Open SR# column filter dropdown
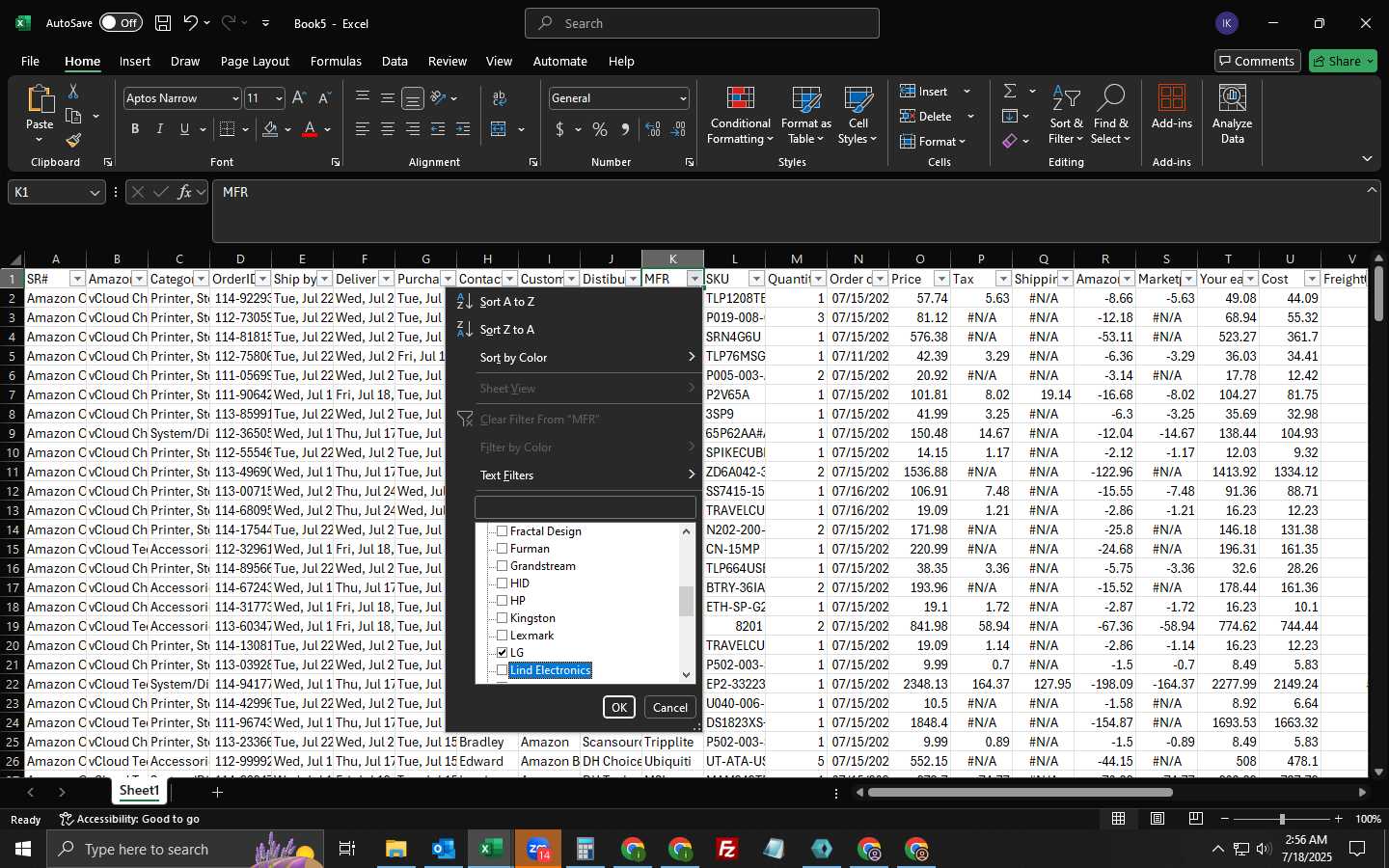The height and width of the screenshot is (868, 1389). tap(77, 279)
